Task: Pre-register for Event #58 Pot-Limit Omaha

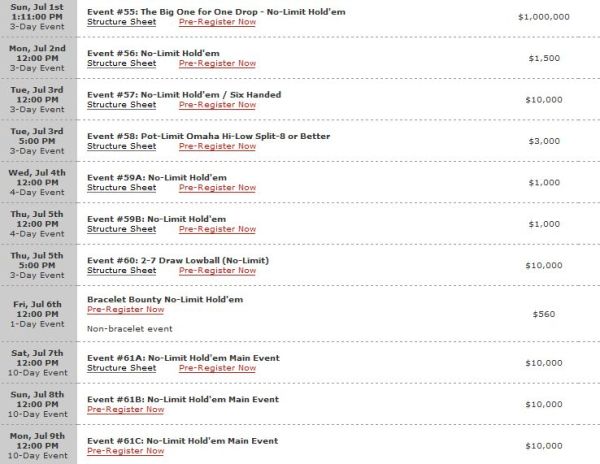Action: (217, 146)
